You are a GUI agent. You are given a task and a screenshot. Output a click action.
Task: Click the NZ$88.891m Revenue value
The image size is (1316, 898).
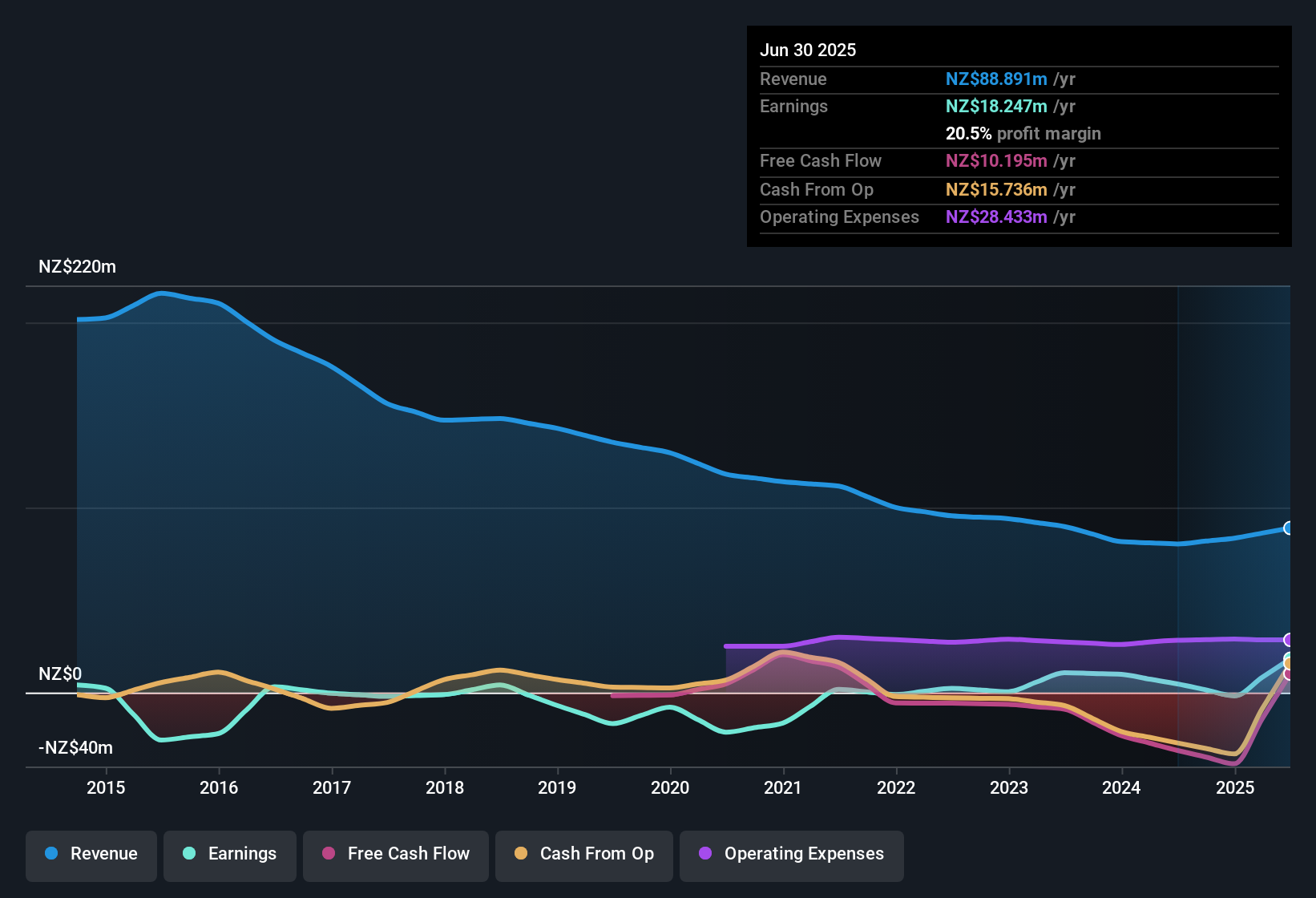coord(996,79)
